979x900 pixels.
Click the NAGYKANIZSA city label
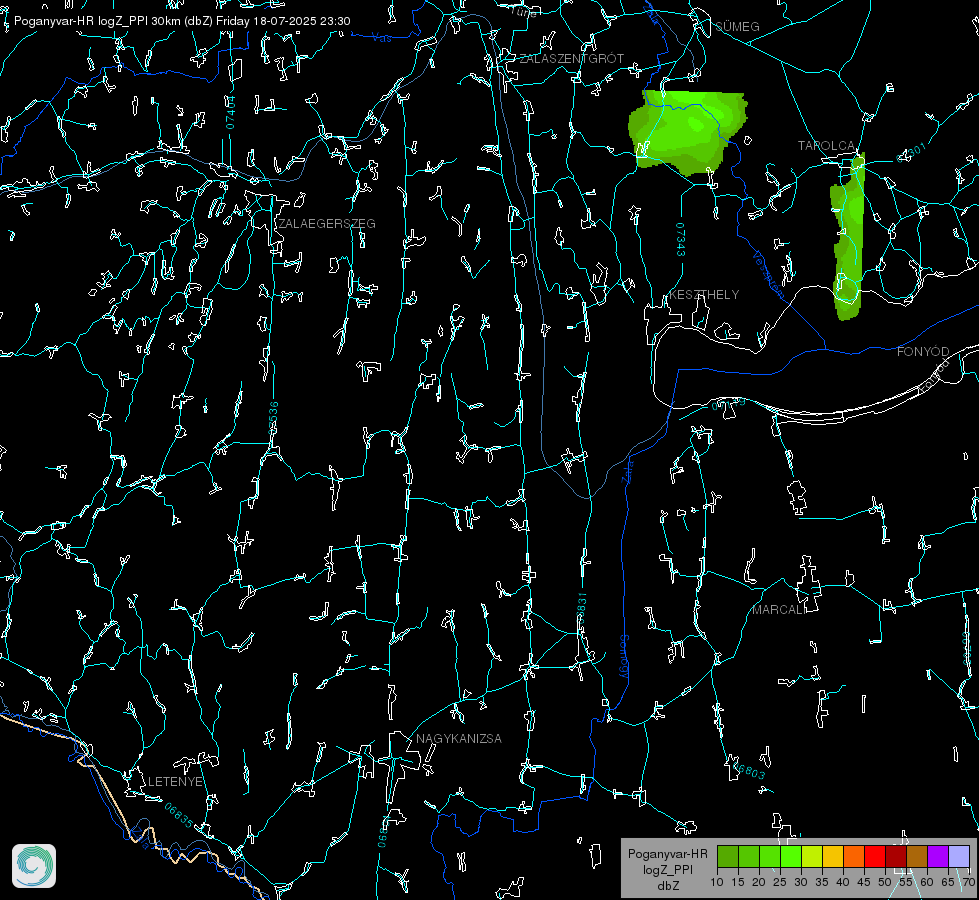click(x=459, y=739)
